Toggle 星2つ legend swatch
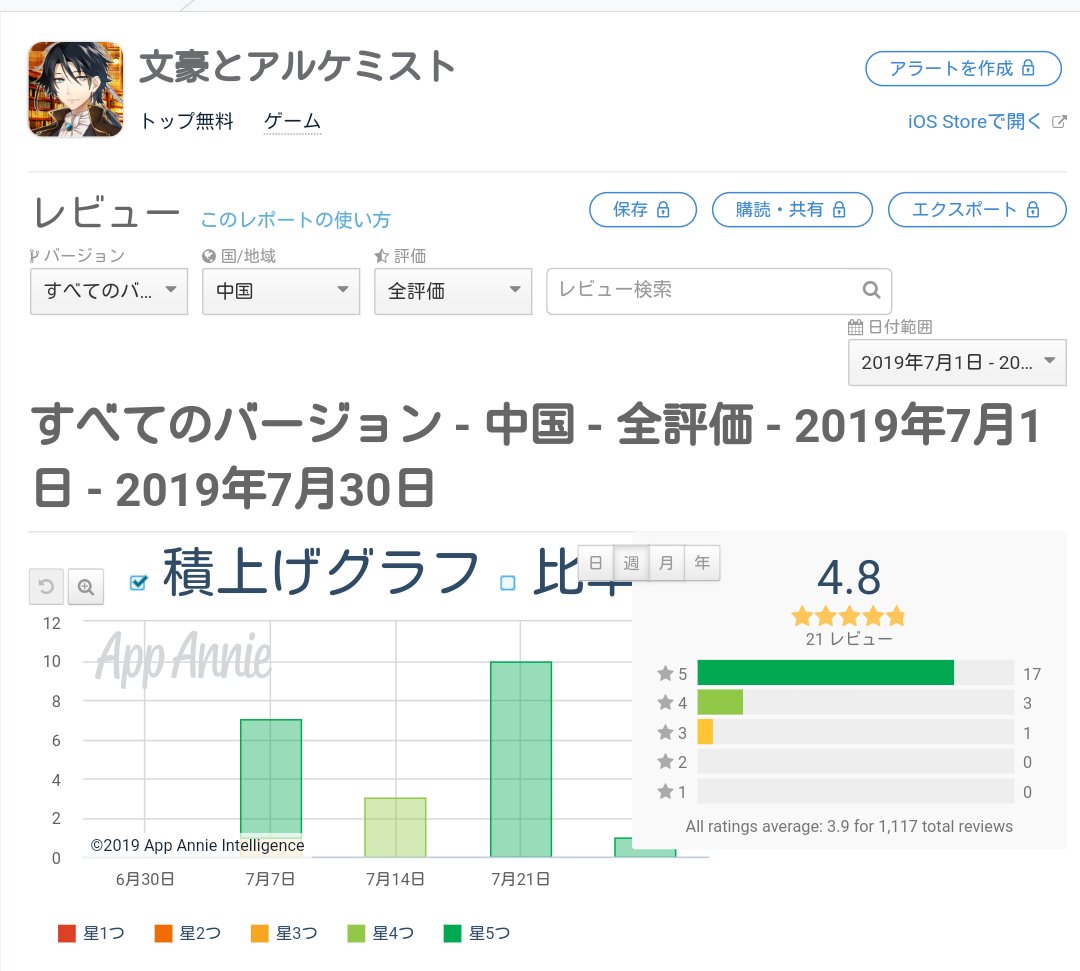Image resolution: width=1080 pixels, height=971 pixels. pyautogui.click(x=163, y=934)
